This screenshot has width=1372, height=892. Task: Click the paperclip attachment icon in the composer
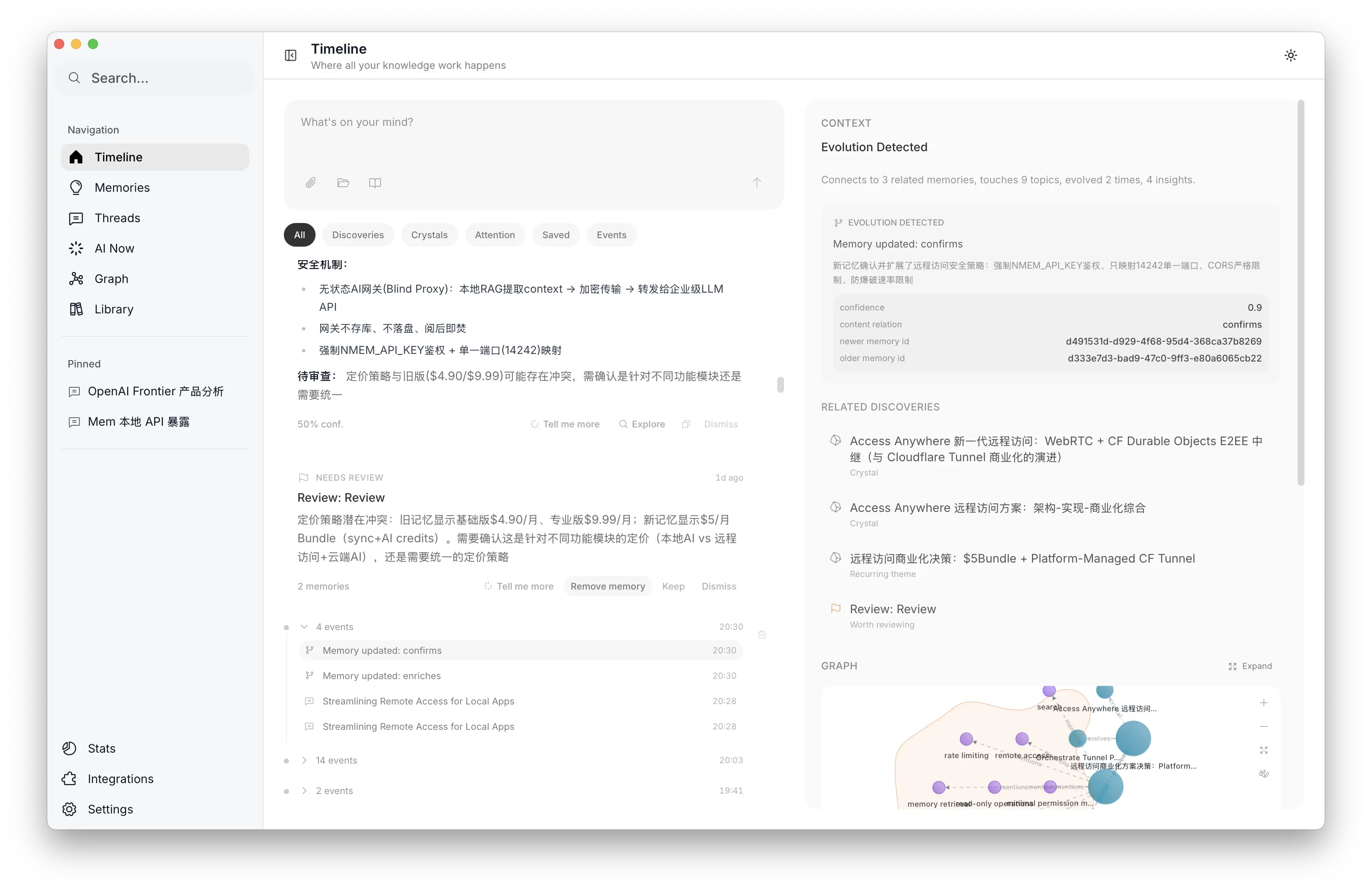[311, 182]
